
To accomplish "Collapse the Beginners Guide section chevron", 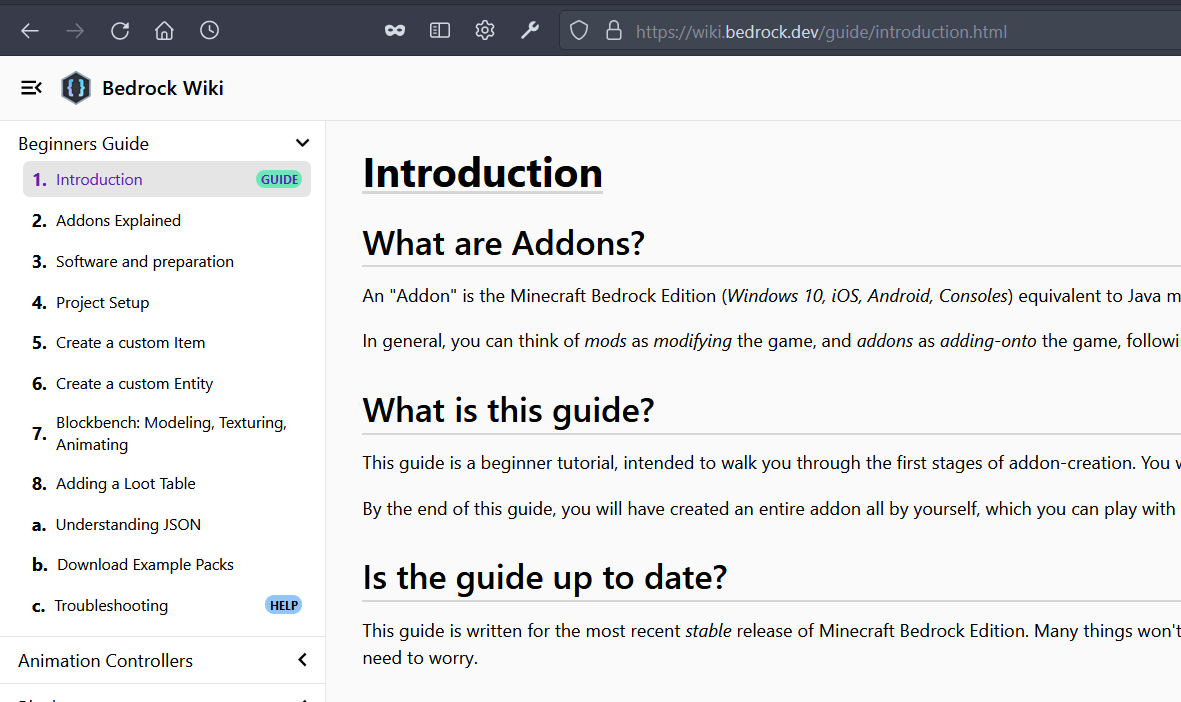I will point(303,143).
